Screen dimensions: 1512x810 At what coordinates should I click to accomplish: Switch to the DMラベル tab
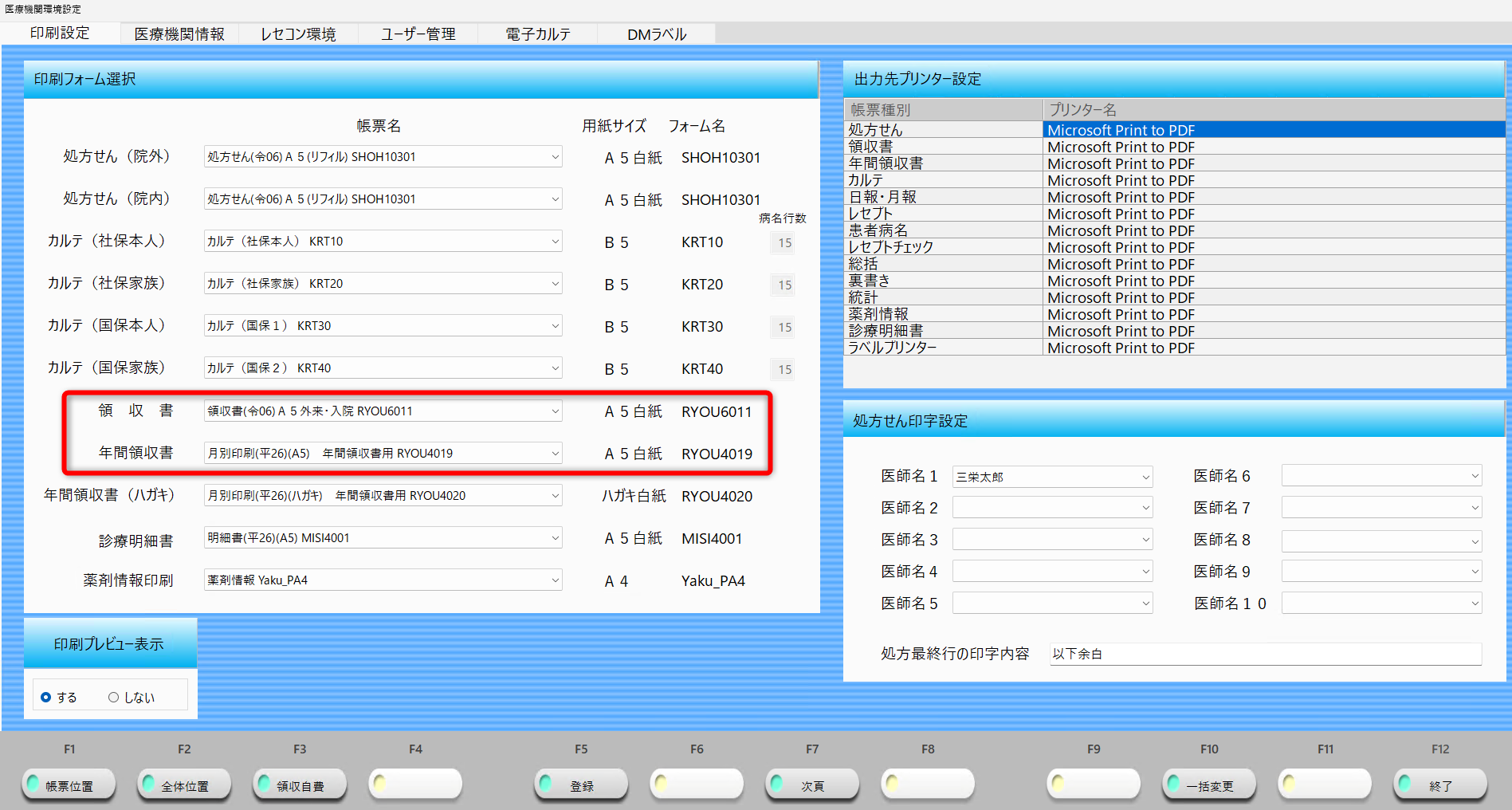(656, 34)
